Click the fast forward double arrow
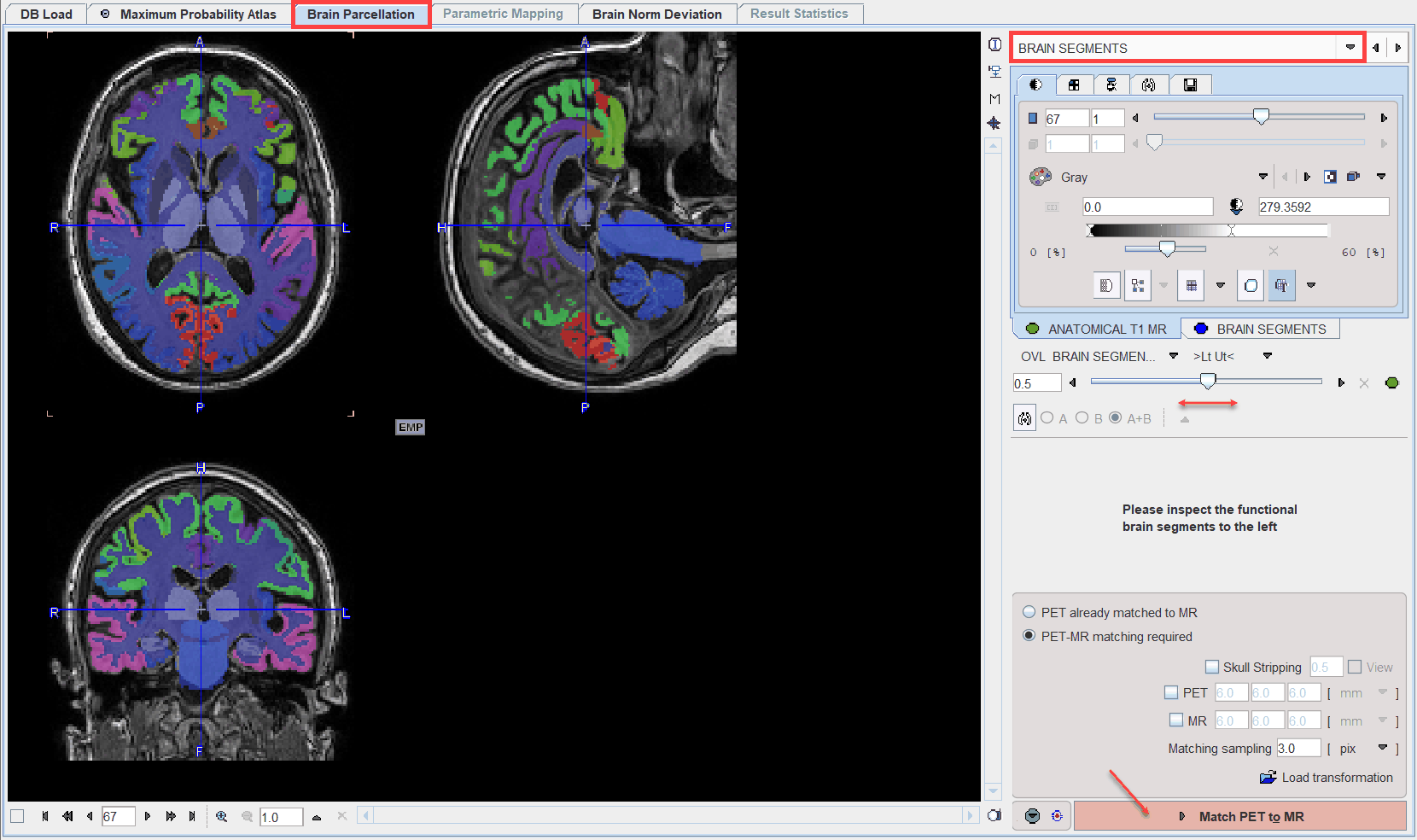The height and width of the screenshot is (840, 1417). pos(171,816)
